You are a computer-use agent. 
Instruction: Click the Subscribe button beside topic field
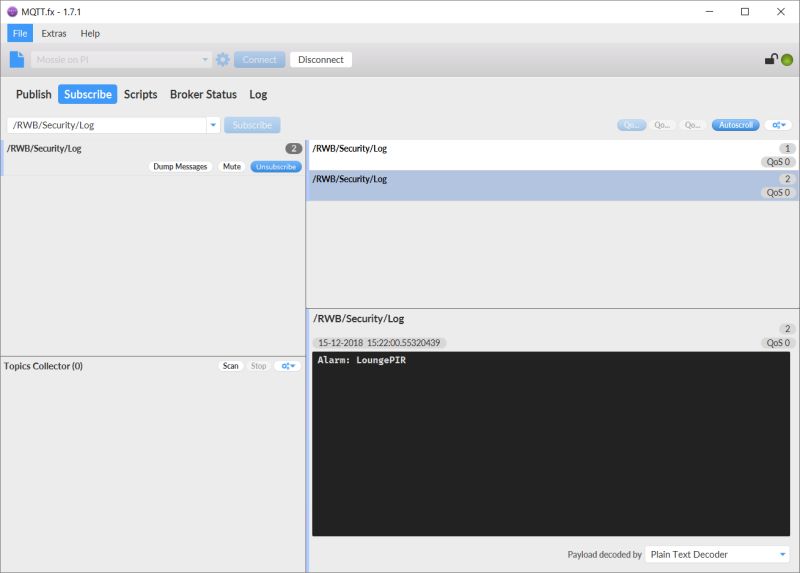coord(252,125)
